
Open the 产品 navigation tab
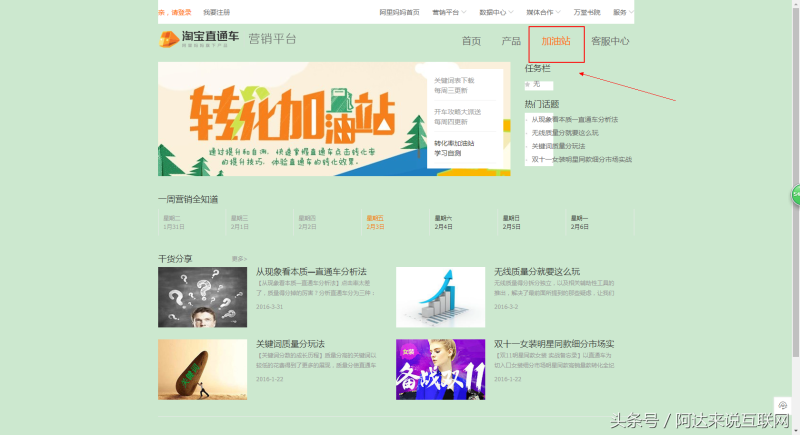coord(511,41)
